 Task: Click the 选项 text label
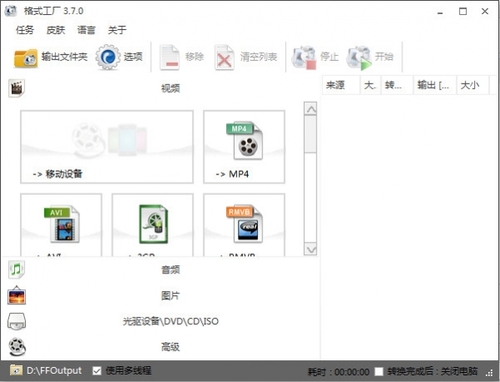click(x=133, y=57)
